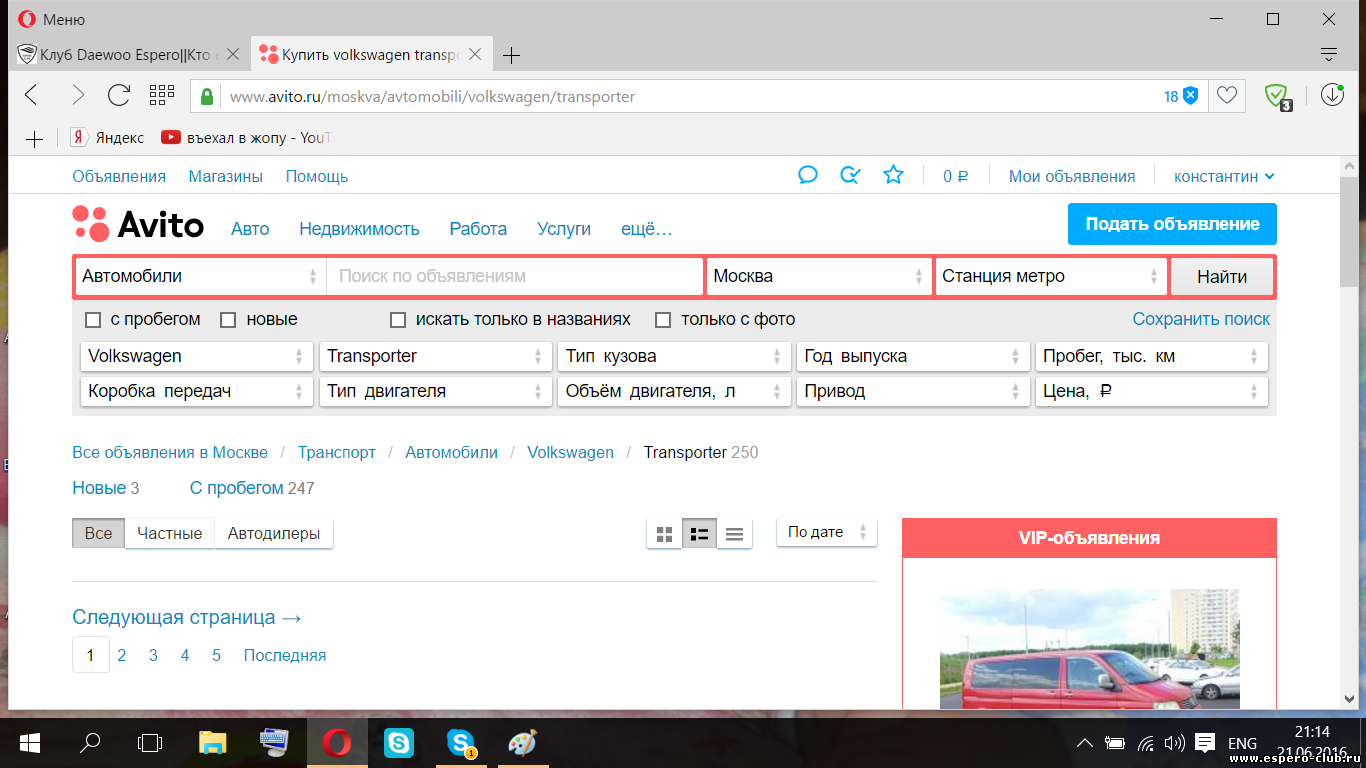This screenshot has width=1366, height=768.
Task: Click the "Поиск по объявлениям" search field
Action: pyautogui.click(x=514, y=276)
